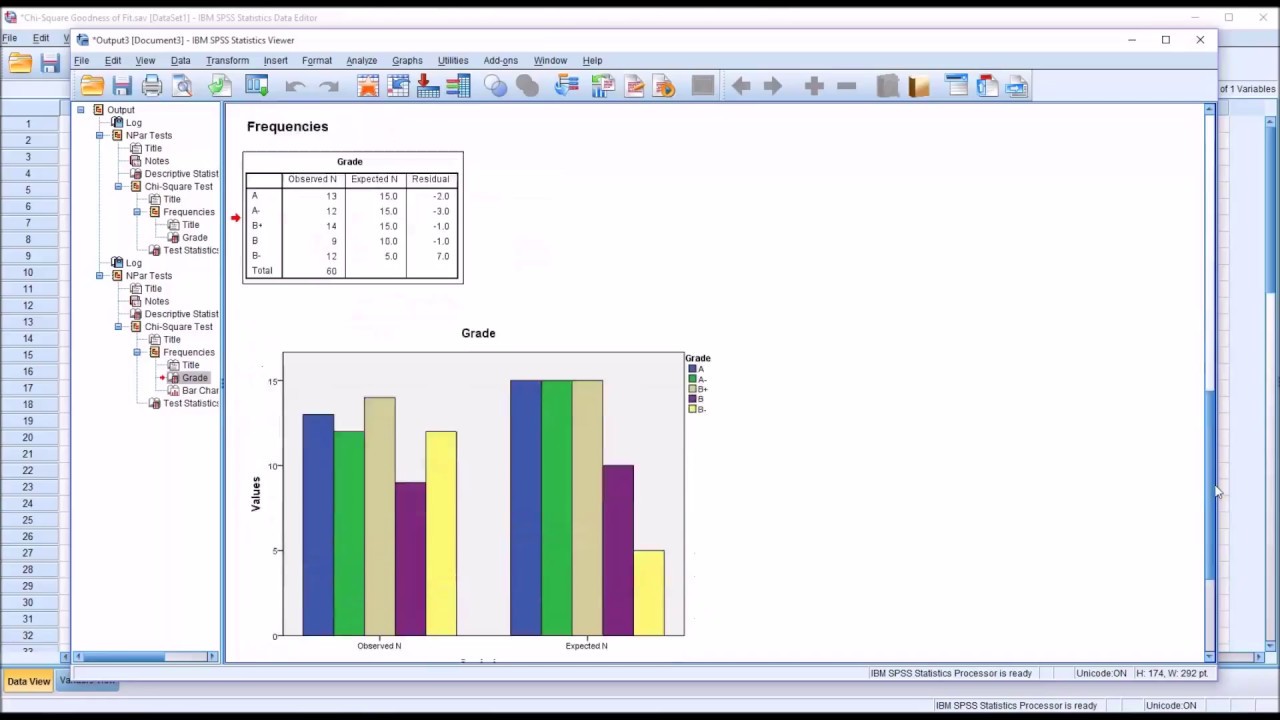Click the Expected N column header in table
Viewport: 1280px width, 720px height.
tap(374, 179)
